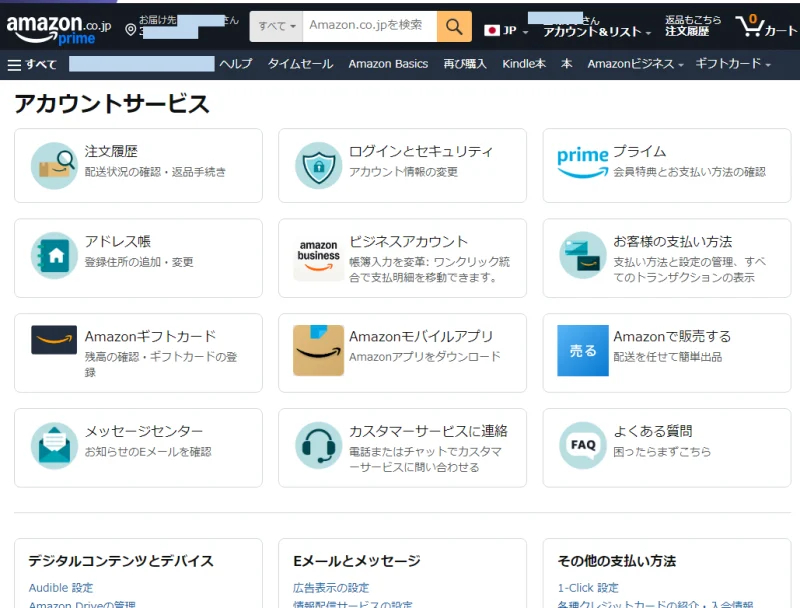Click the アカウントサービス page heading
This screenshot has height=608, width=800.
[x=112, y=104]
